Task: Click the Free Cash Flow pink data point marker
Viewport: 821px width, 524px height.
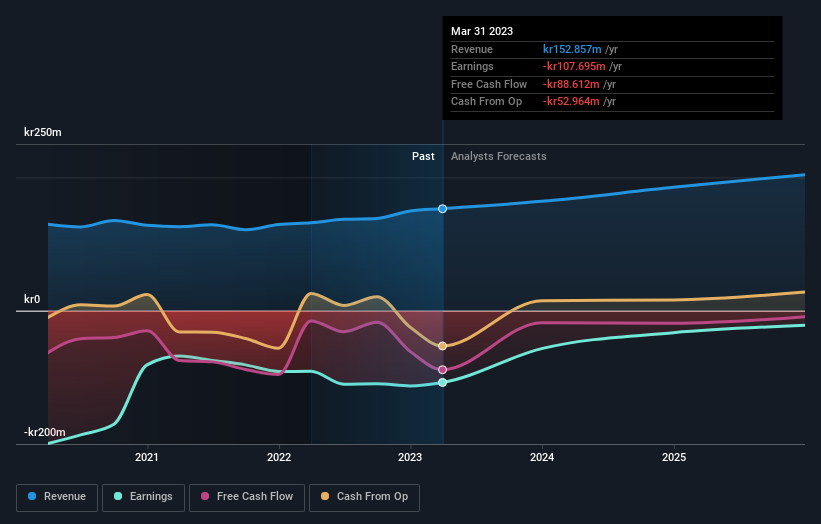Action: 442,370
